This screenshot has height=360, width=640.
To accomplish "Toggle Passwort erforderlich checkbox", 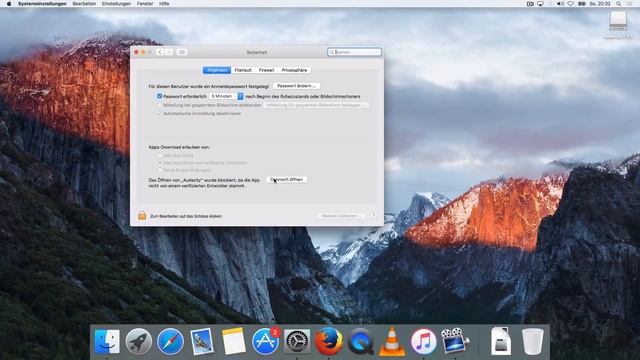I will (x=160, y=96).
